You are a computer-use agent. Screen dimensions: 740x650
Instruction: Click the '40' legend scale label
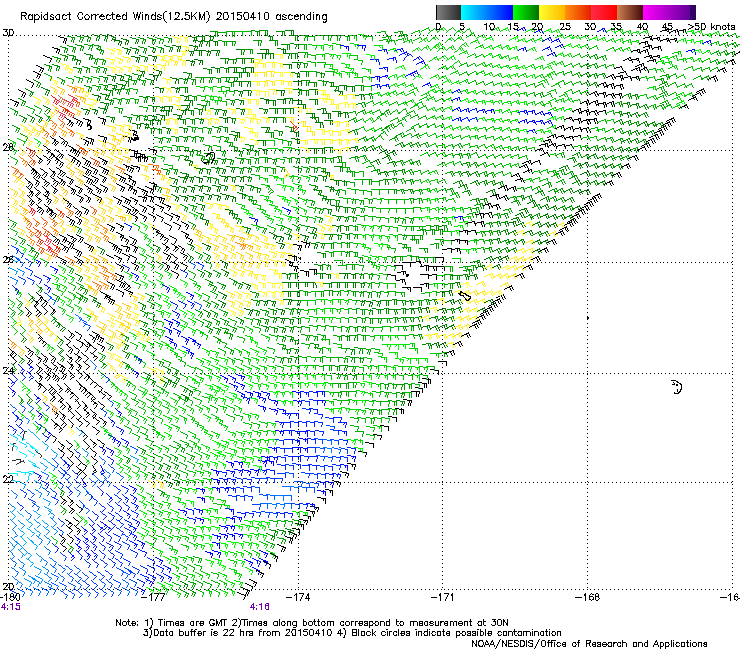tap(642, 27)
